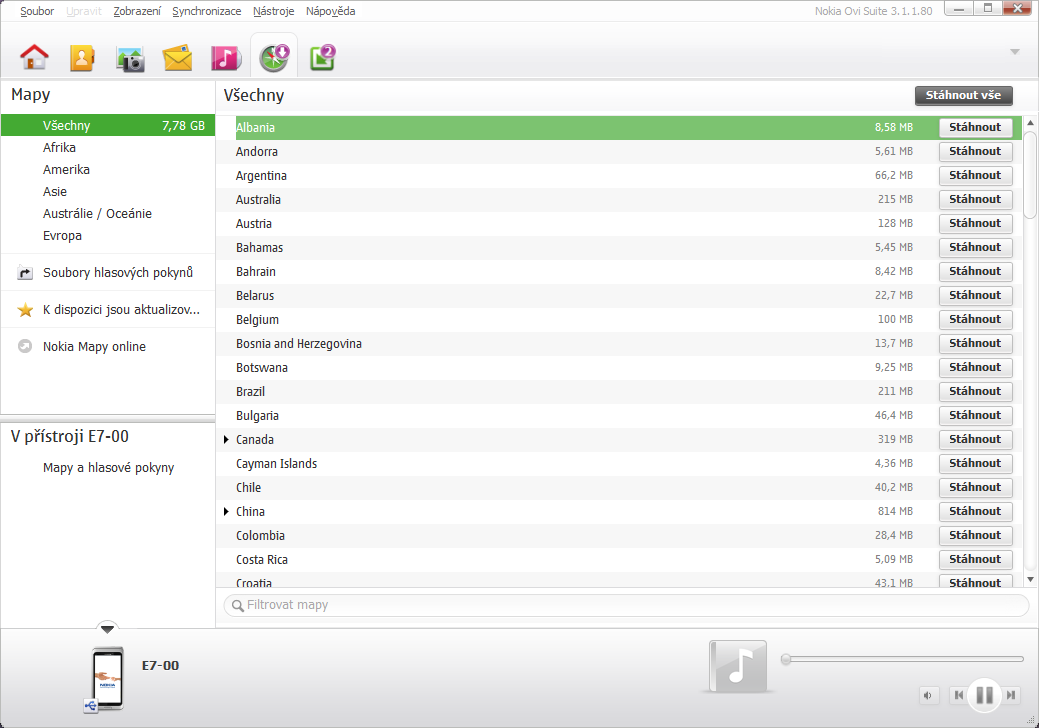Screen dimensions: 1039x728
Task: Collapse the device panel with the down arrow
Action: (107, 629)
